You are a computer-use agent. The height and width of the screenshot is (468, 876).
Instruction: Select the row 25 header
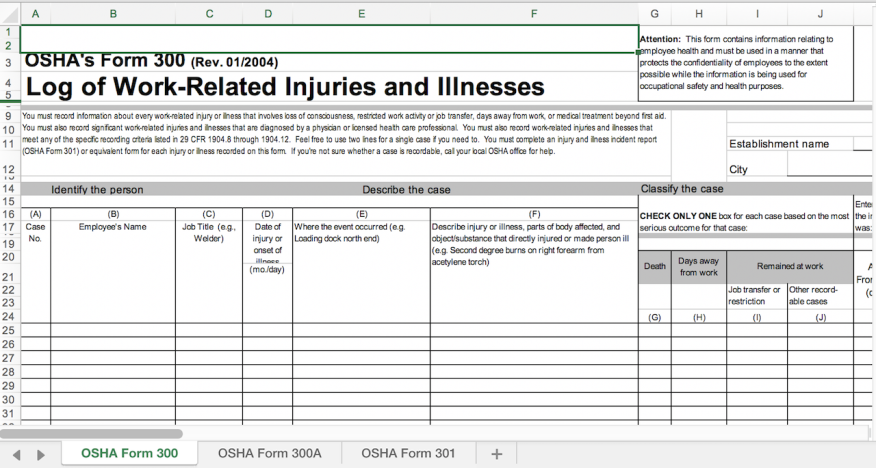click(9, 330)
